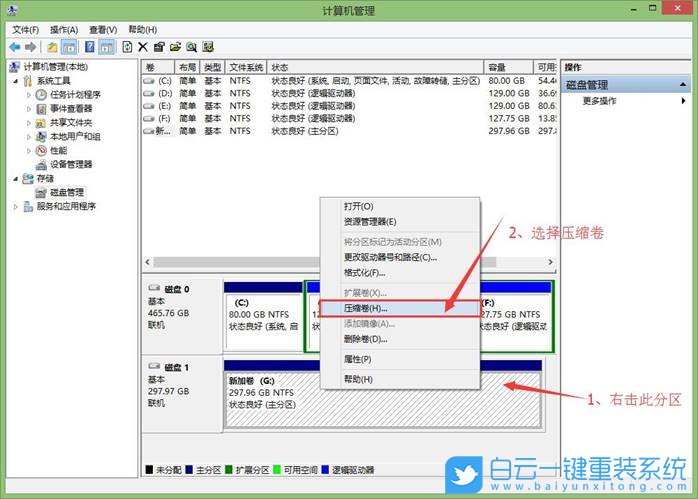Click the Back arrow toolbar icon

[x=15, y=47]
